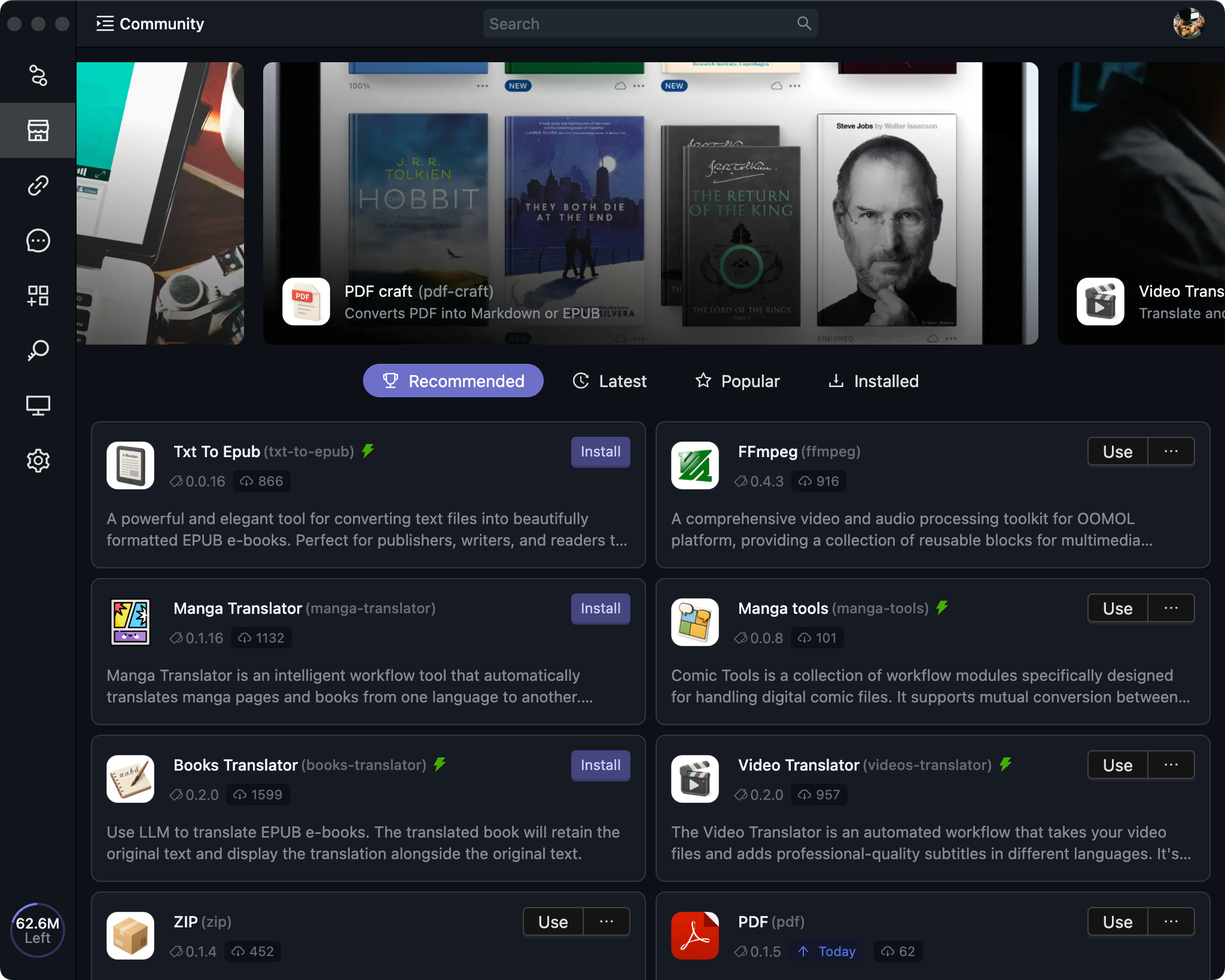
Task: Open more options for ZIP package
Action: click(607, 921)
